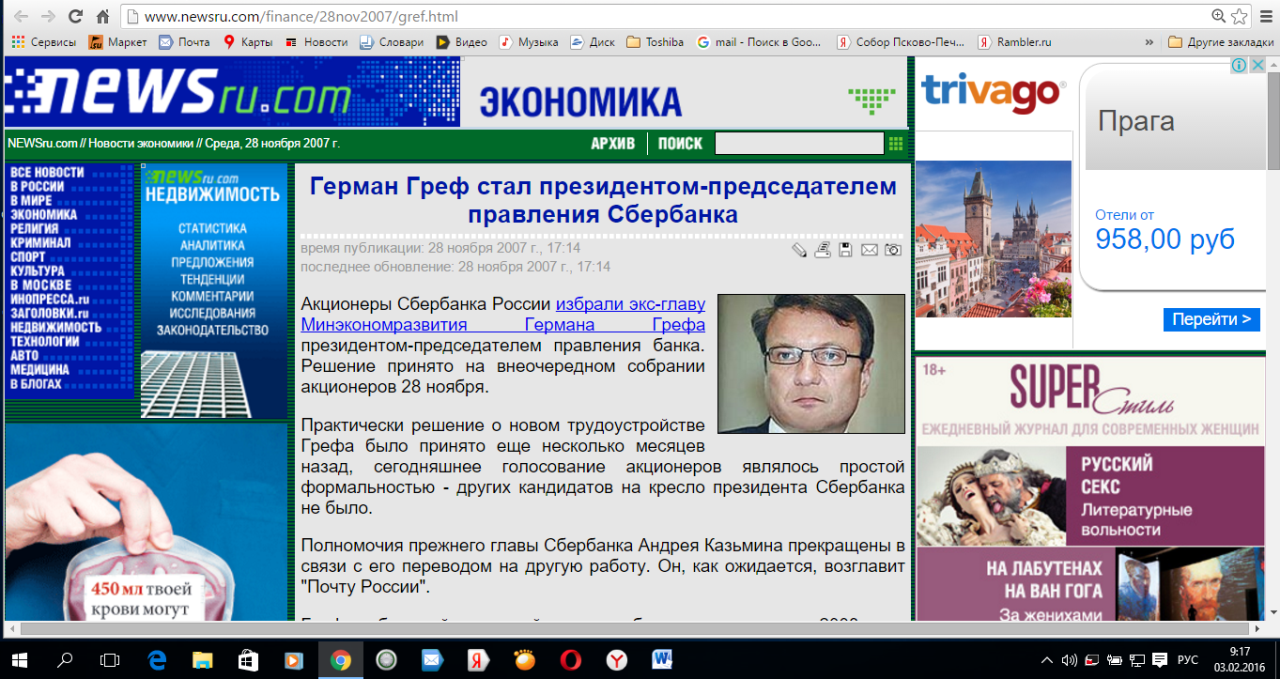Open the zoom indicator in the address bar

(1218, 16)
